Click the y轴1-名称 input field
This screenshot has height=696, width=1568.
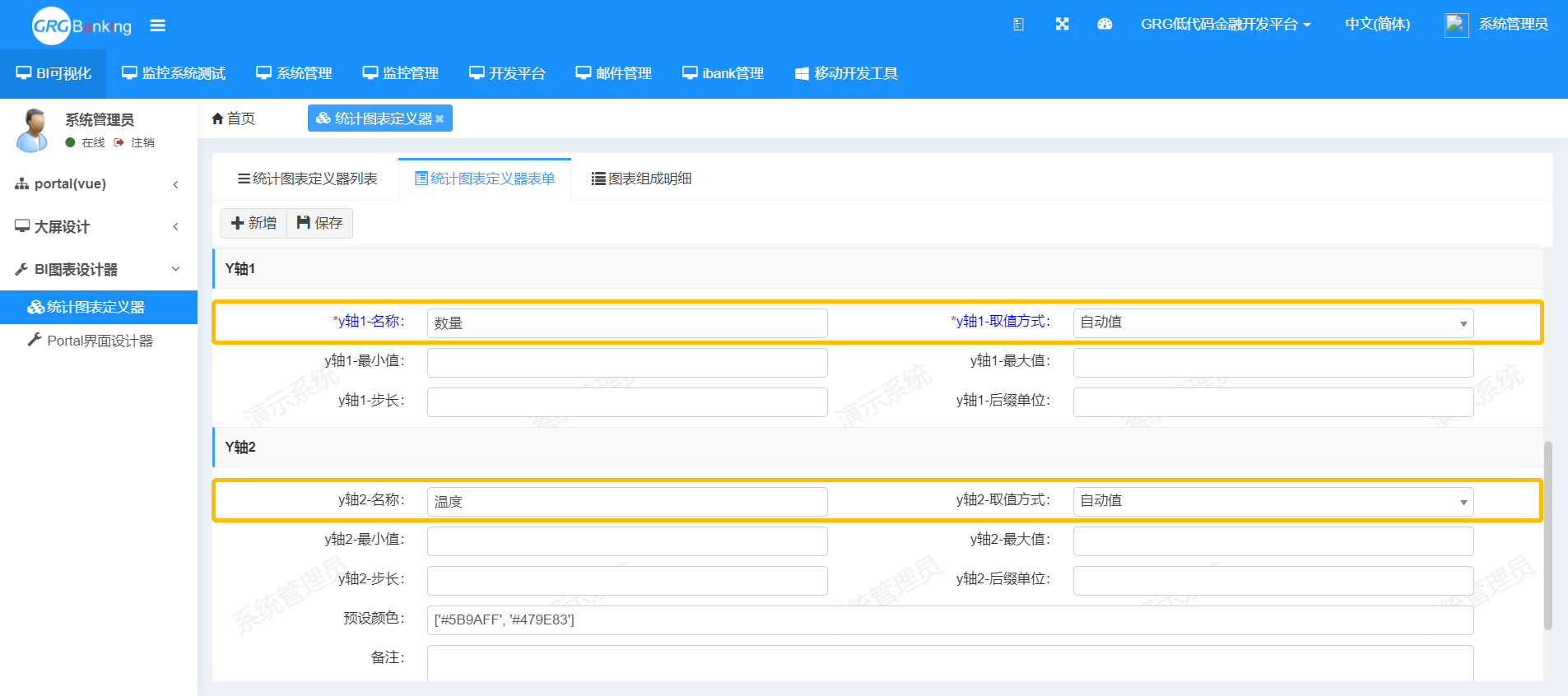[627, 322]
